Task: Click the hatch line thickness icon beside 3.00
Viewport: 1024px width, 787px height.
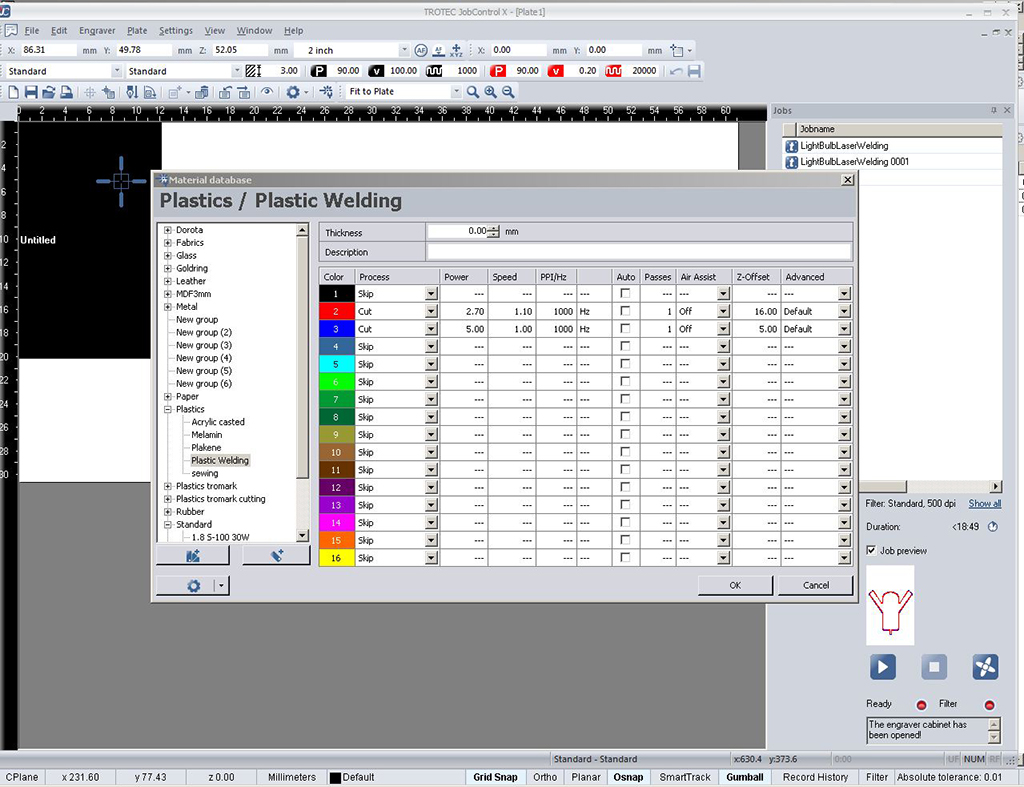Action: pos(253,71)
